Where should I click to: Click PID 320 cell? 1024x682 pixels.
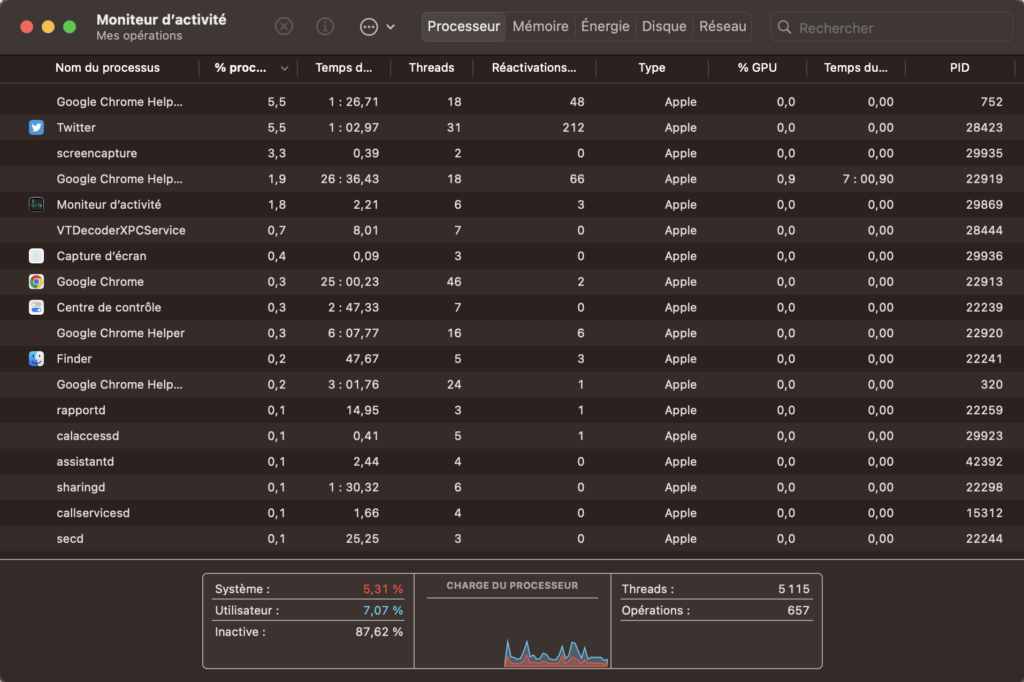coord(991,385)
